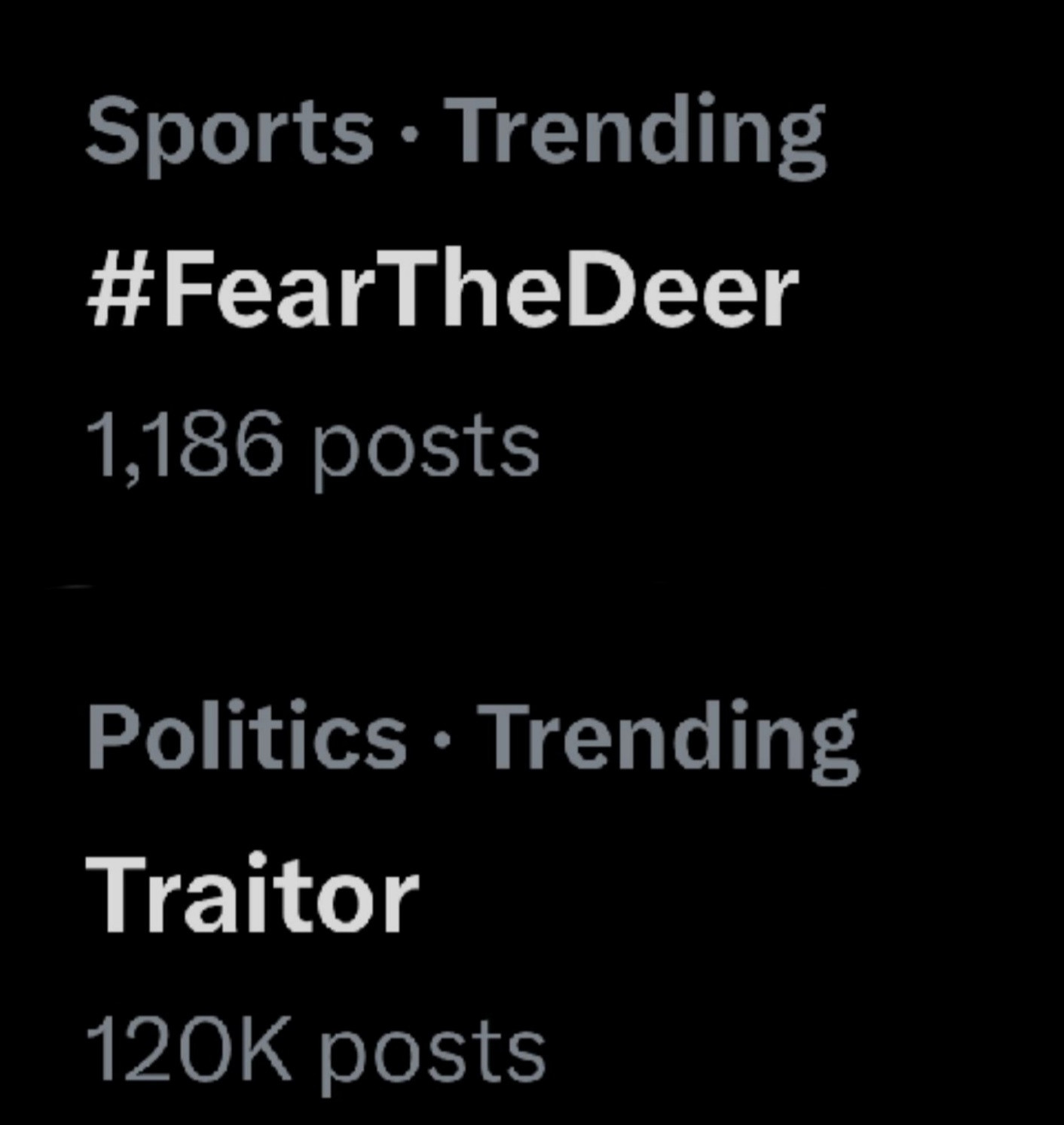Screen dimensions: 1064x1125
Task: Click Trending next to Politics
Action: tap(669, 737)
